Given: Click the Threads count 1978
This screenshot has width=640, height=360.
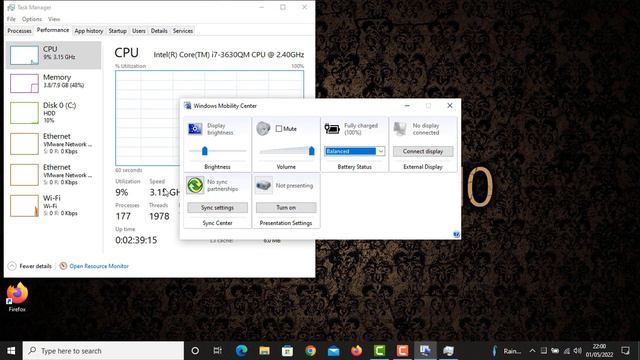Looking at the screenshot, I should click(x=159, y=216).
